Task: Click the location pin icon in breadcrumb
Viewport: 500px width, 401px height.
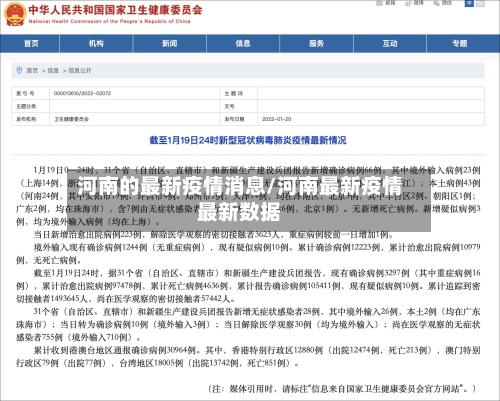Action: point(19,70)
